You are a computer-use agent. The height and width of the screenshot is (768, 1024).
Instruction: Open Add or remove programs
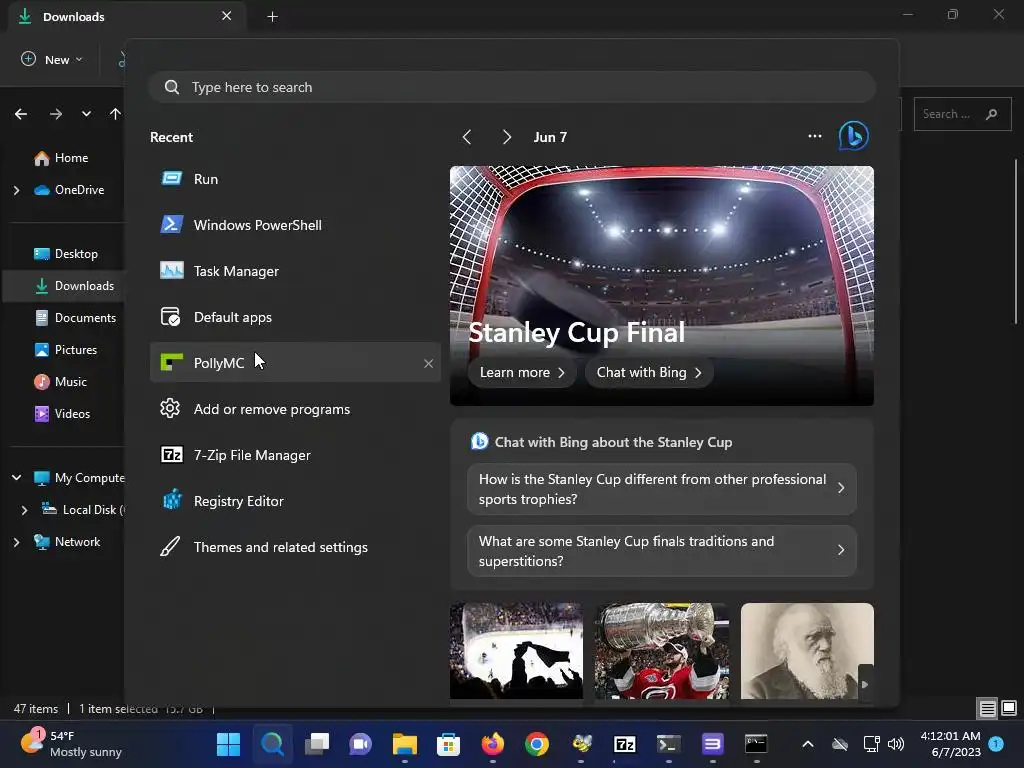click(x=295, y=409)
